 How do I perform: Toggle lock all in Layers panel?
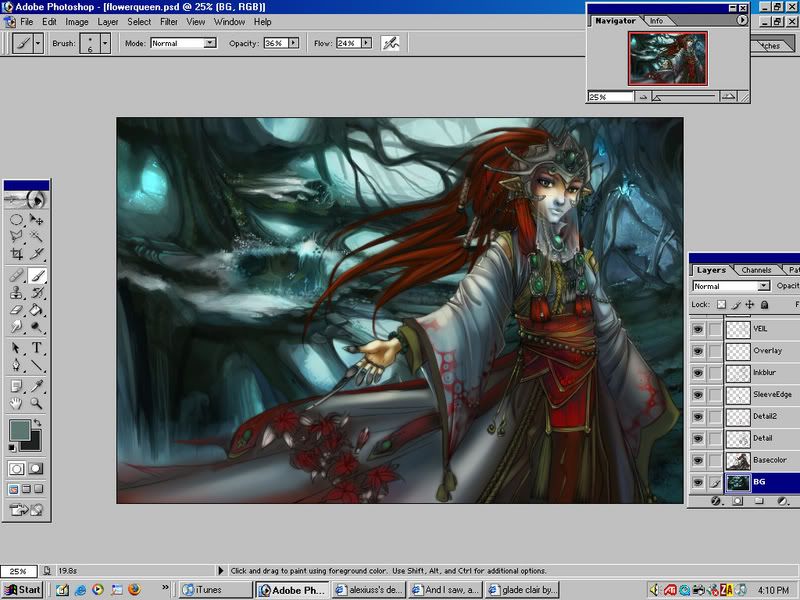[764, 305]
